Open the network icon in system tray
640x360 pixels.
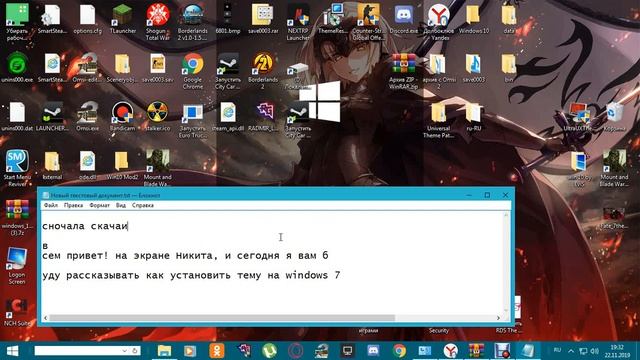[583, 351]
